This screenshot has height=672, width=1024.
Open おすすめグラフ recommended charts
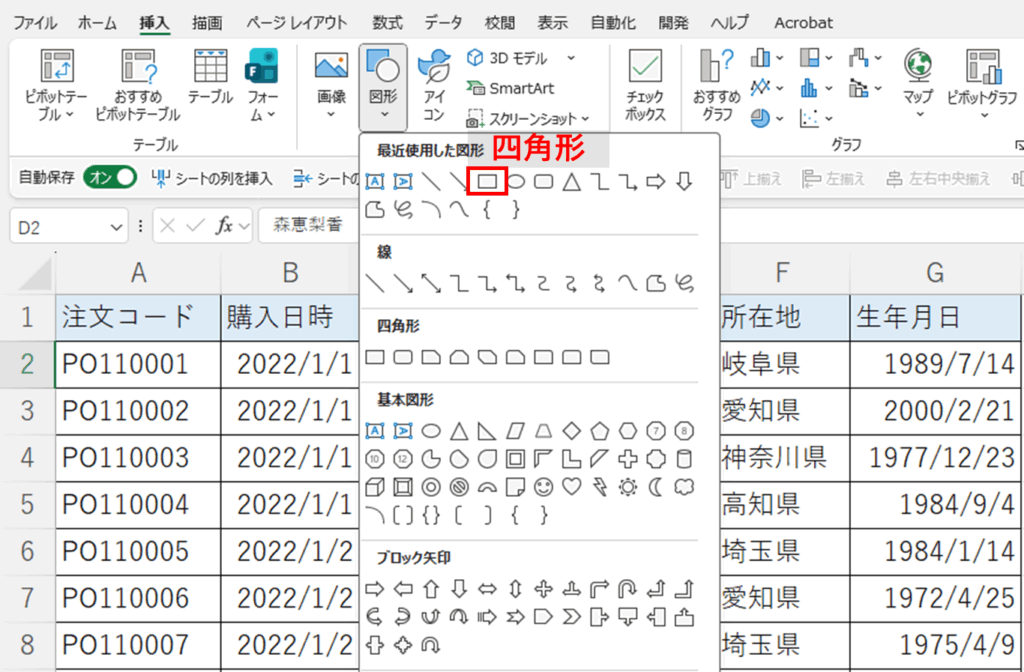717,85
